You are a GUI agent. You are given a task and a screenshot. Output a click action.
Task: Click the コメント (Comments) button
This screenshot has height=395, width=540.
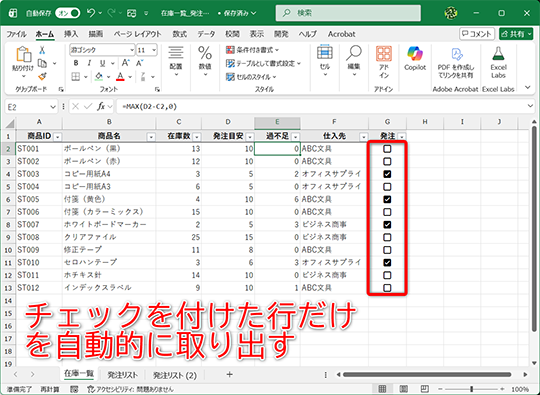477,34
